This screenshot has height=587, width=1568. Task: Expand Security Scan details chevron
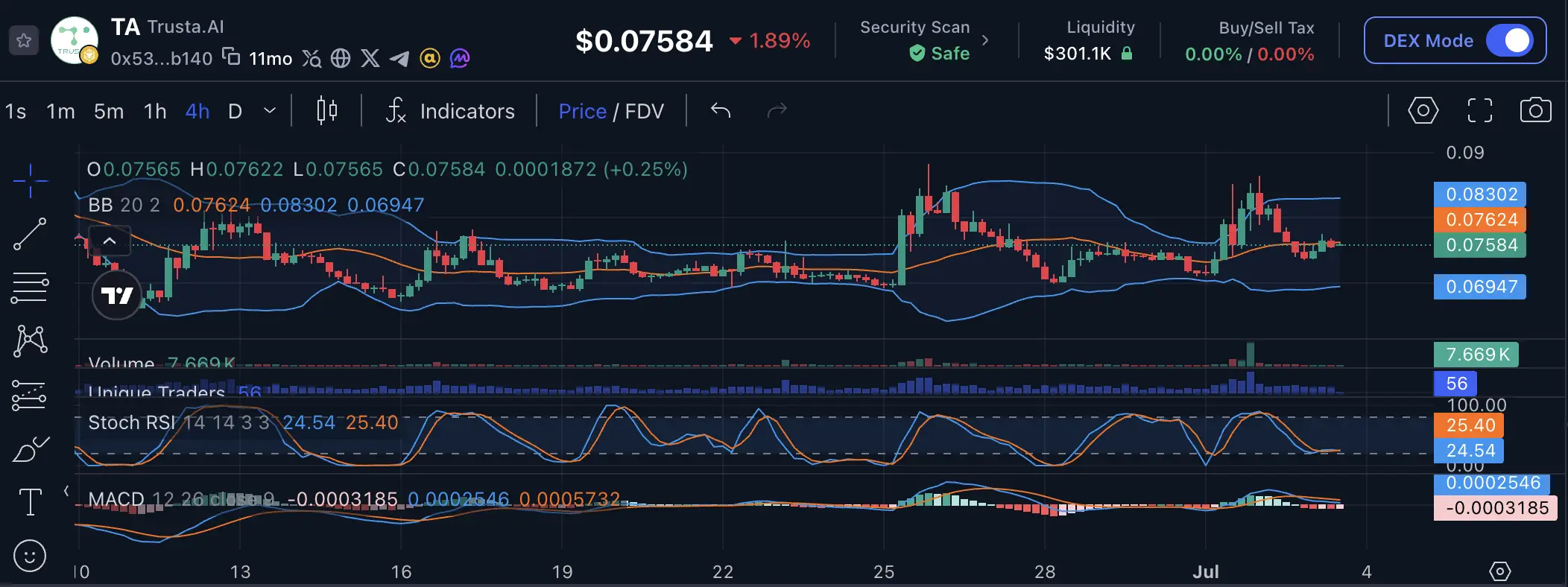pyautogui.click(x=985, y=40)
